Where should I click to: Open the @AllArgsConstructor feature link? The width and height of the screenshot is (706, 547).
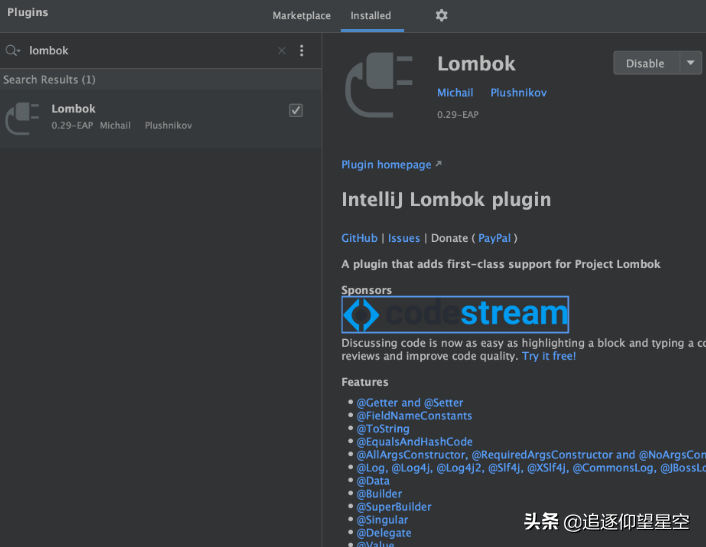point(531,455)
